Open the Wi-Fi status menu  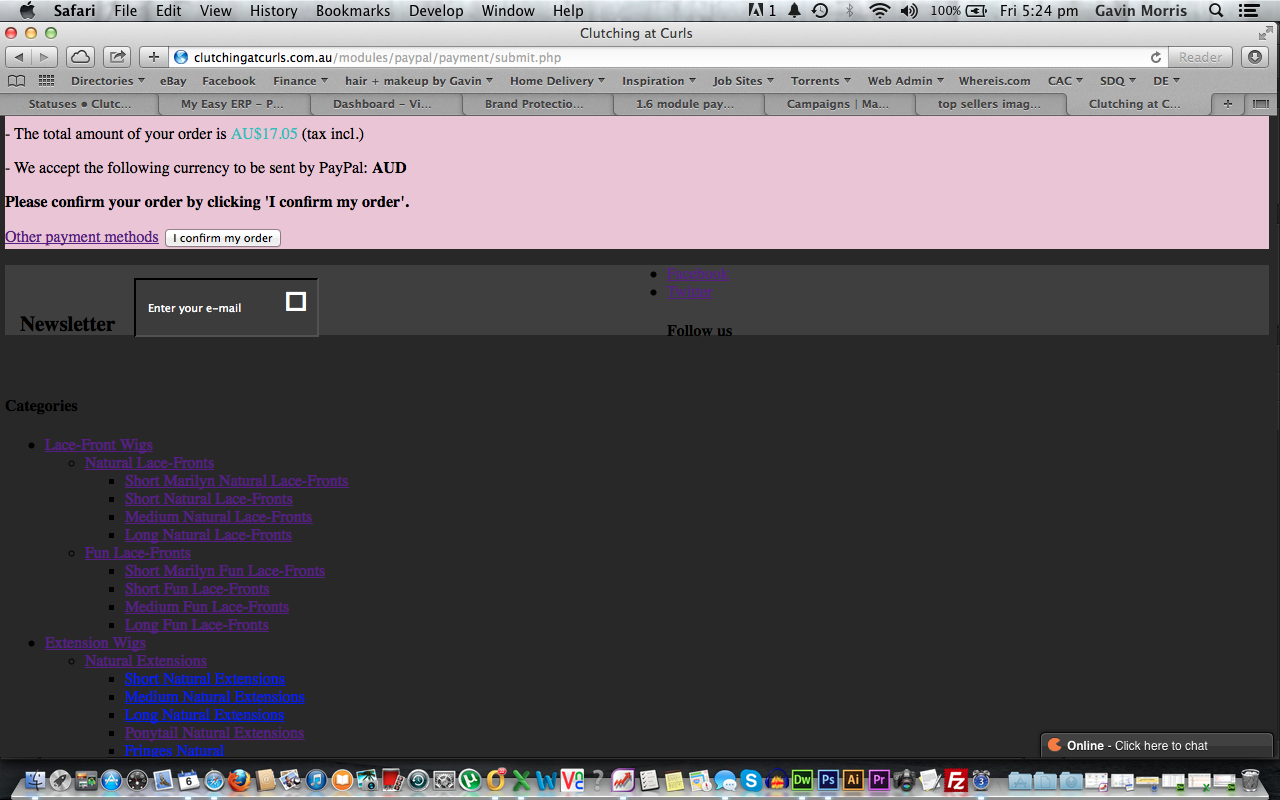(x=880, y=11)
